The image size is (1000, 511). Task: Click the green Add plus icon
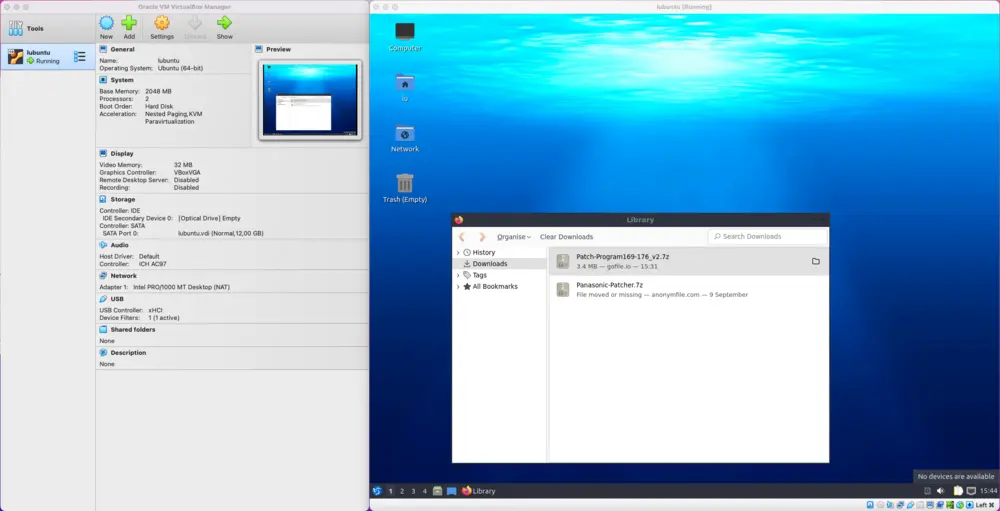(129, 23)
